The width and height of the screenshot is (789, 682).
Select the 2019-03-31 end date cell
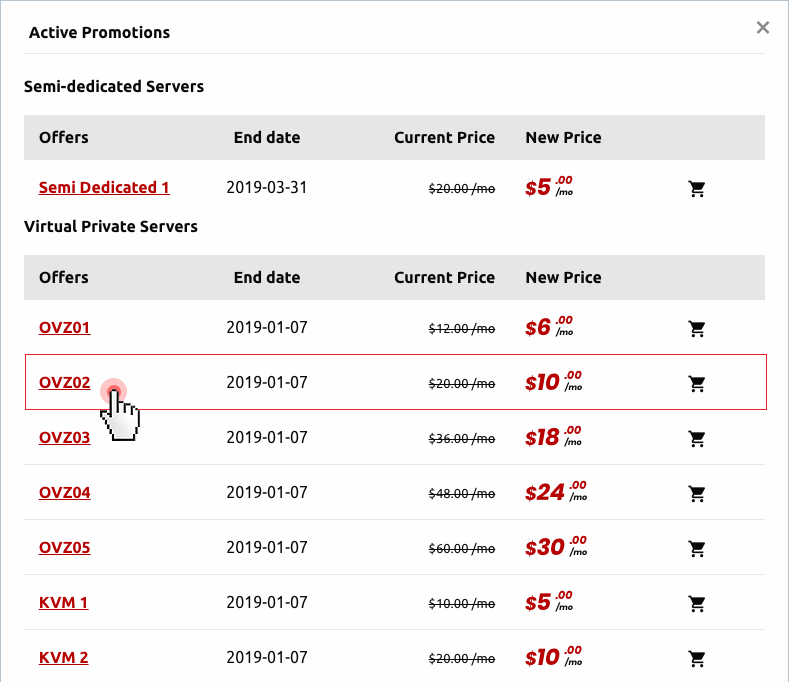(x=267, y=187)
